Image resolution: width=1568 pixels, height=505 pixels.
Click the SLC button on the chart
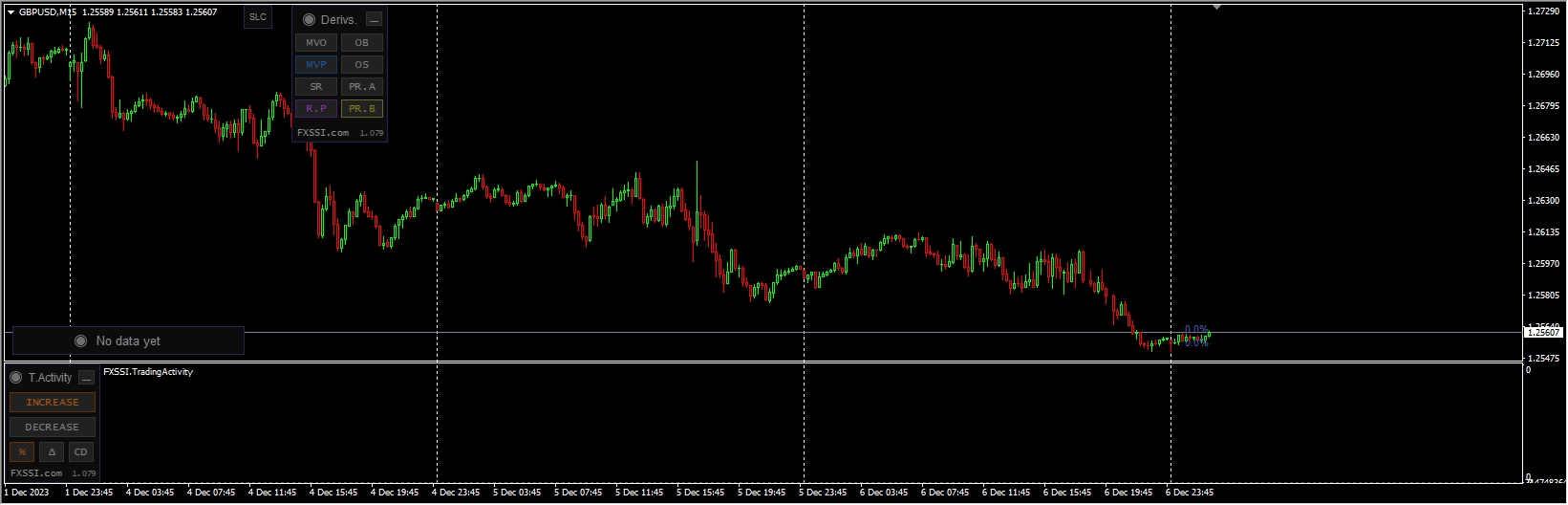pos(258,17)
